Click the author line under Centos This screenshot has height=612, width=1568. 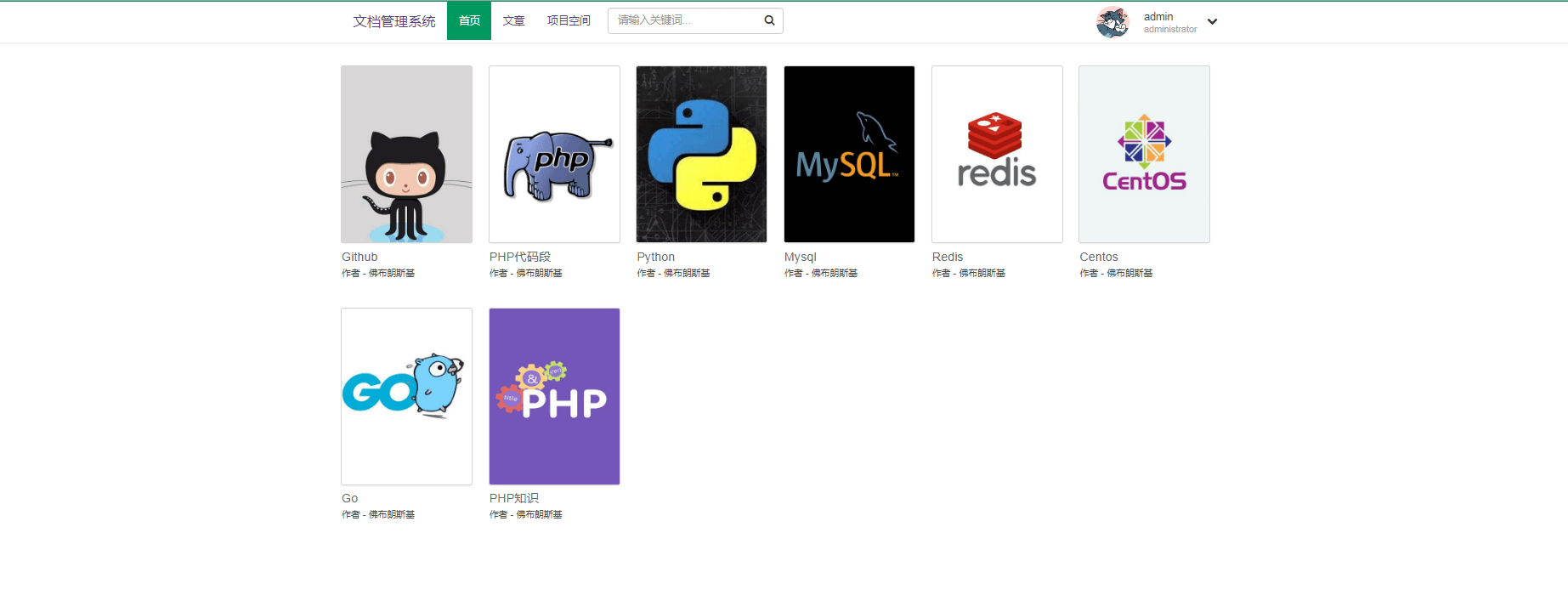click(1116, 273)
